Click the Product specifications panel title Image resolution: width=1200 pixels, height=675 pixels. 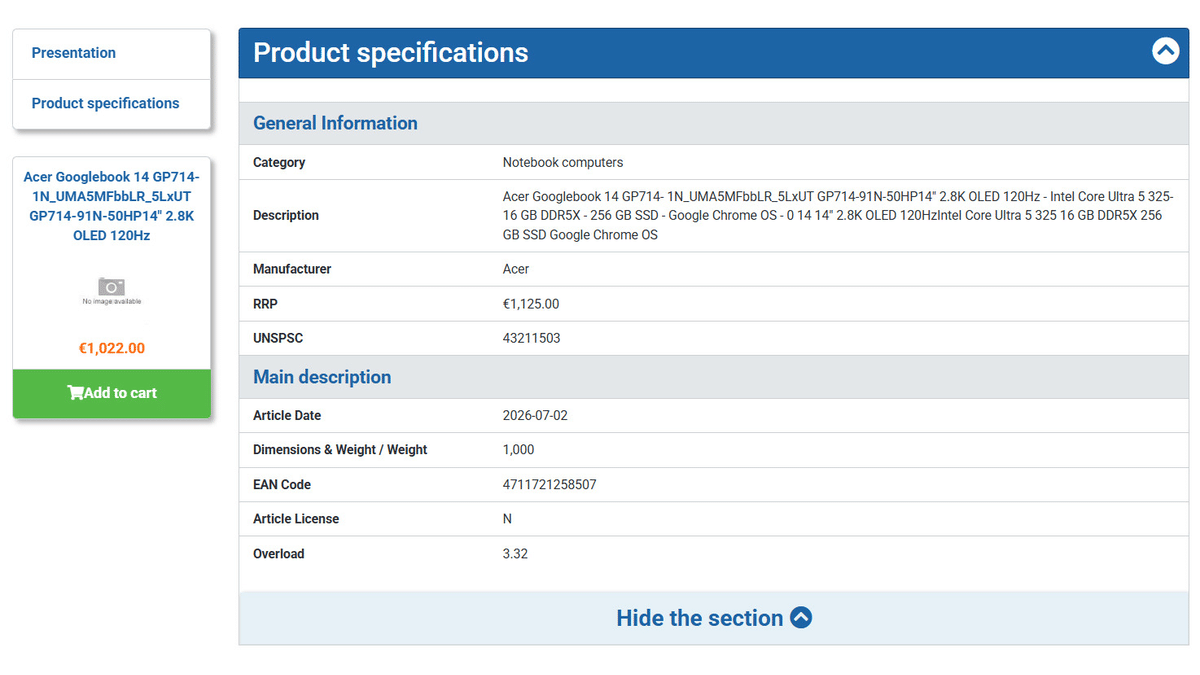(x=391, y=52)
